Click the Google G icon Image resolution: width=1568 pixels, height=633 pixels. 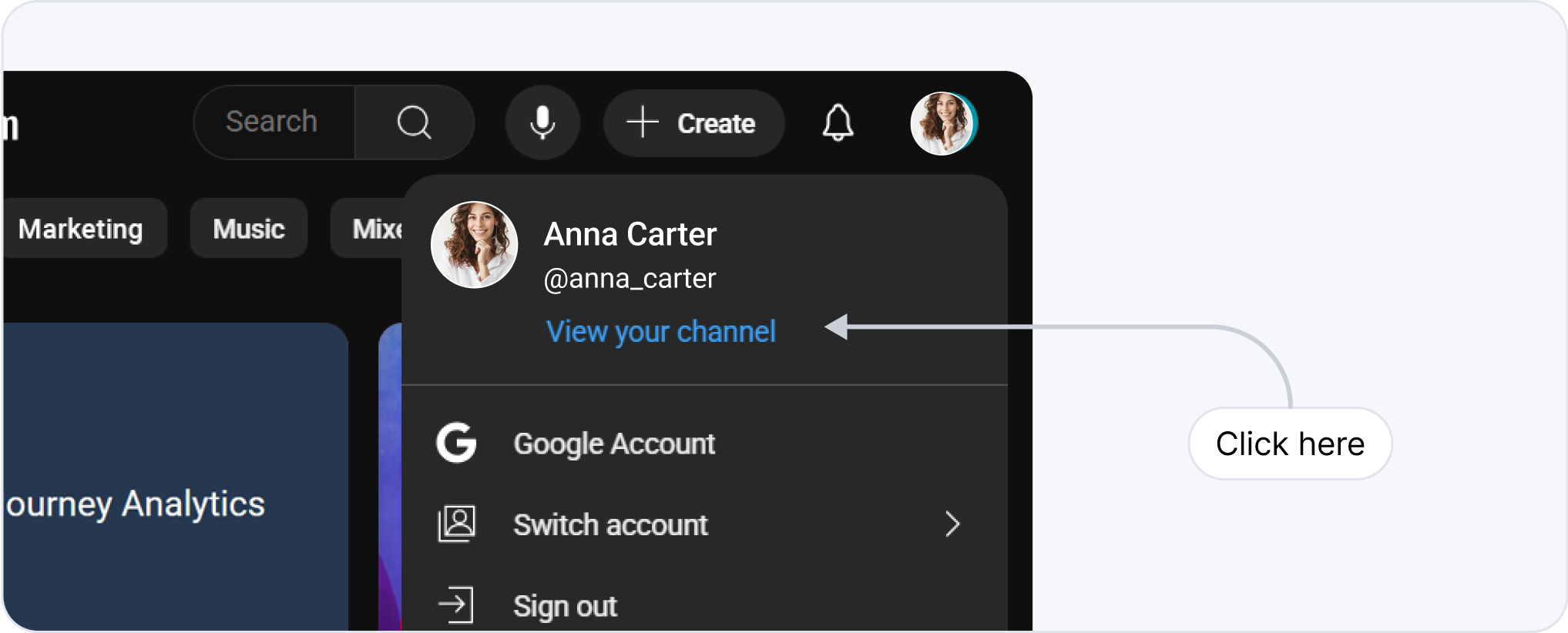(456, 443)
